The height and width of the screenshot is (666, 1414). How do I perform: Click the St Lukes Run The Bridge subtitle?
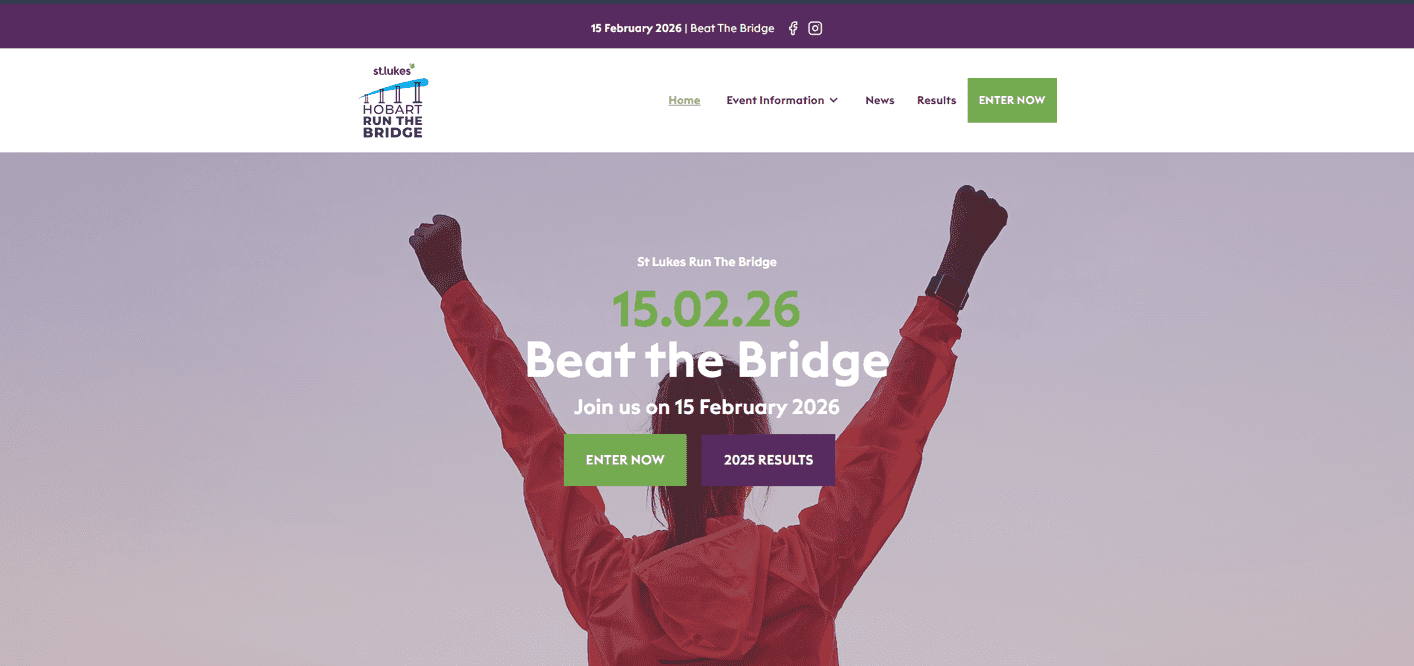[707, 262]
